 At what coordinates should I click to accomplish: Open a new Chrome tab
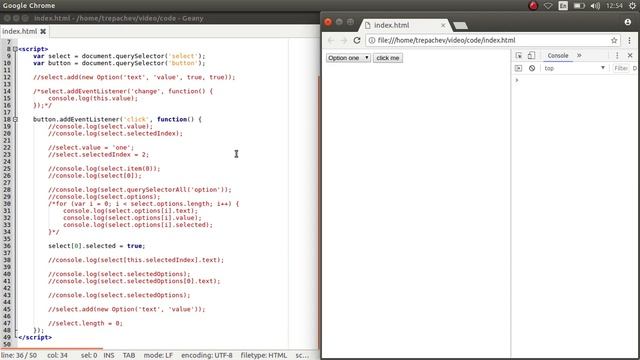[460, 26]
